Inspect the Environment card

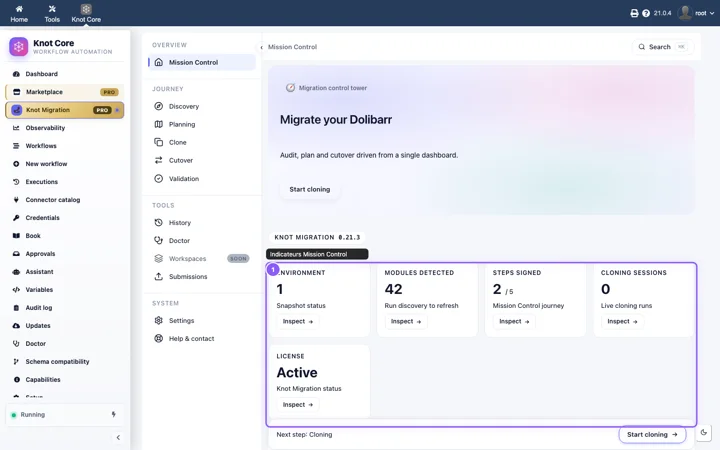click(298, 321)
